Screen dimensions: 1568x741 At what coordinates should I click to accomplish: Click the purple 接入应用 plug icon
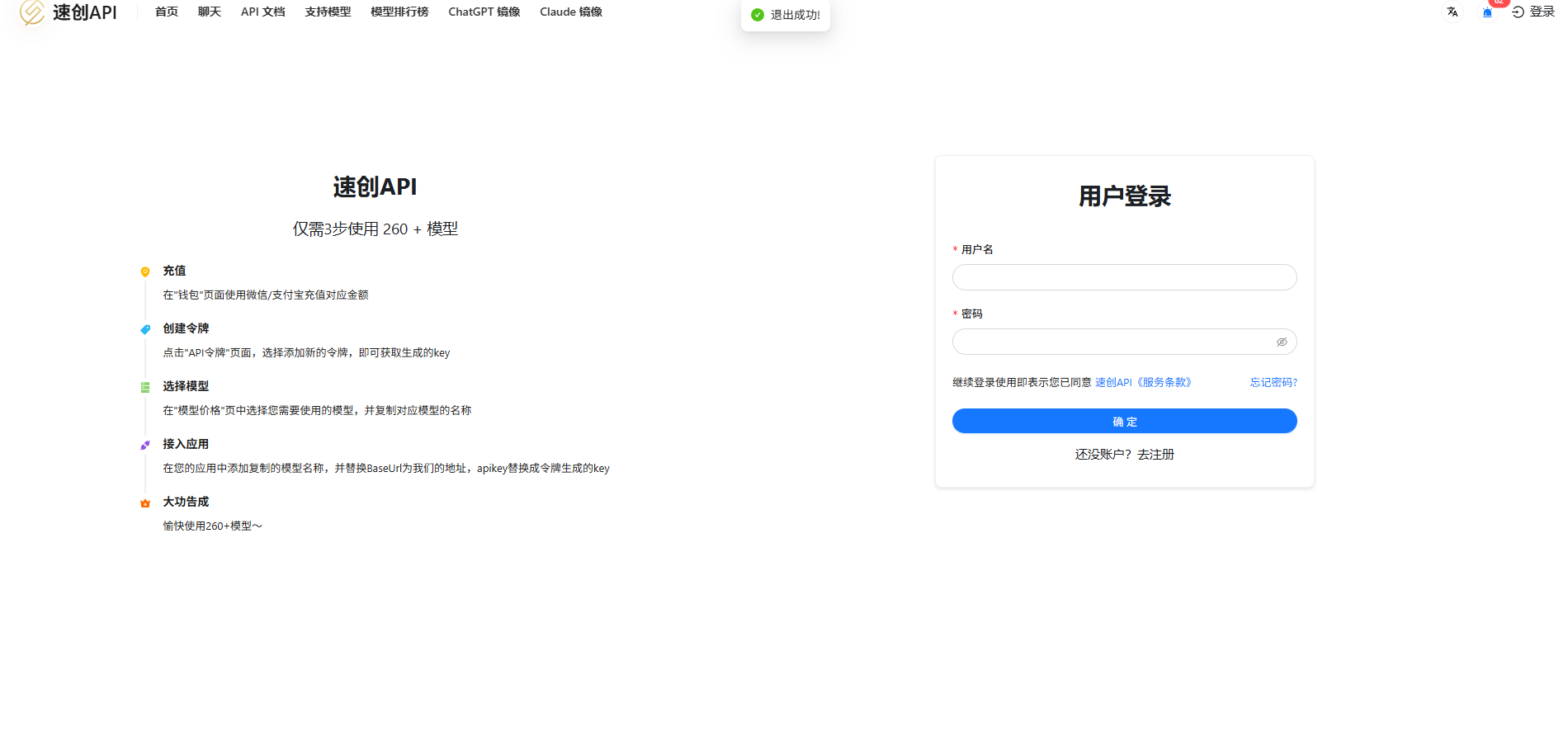point(145,445)
